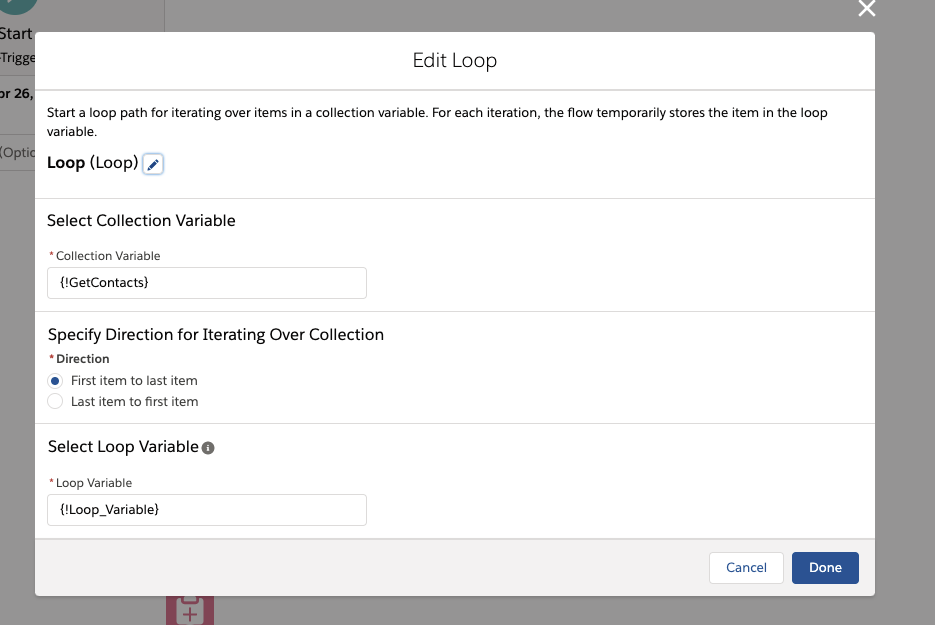This screenshot has height=625, width=935.
Task: Open the Loop Variable combobox showing {!Loop_Variable}
Action: pyautogui.click(x=207, y=510)
